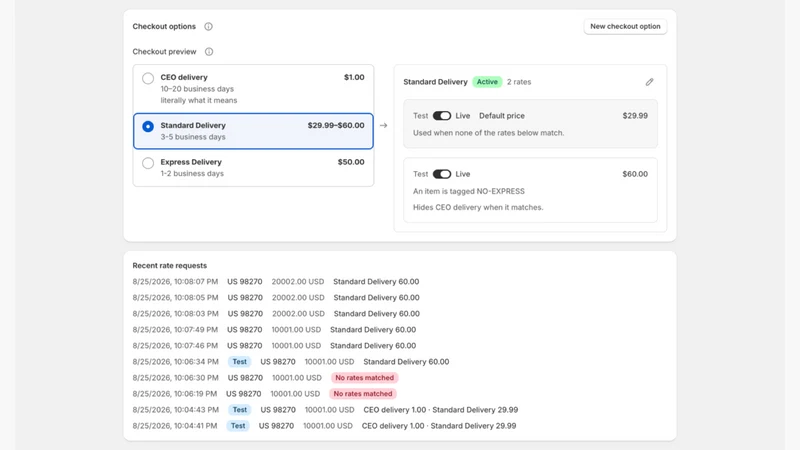Click 'literally what it means' description
Viewport: 800px width, 450px height.
(199, 101)
